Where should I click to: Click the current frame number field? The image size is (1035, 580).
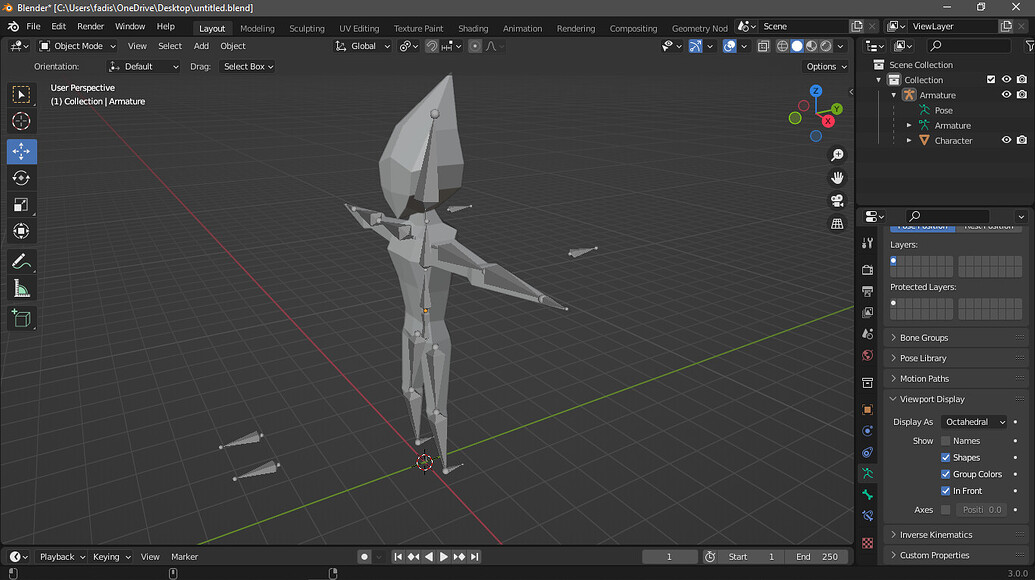[669, 557]
